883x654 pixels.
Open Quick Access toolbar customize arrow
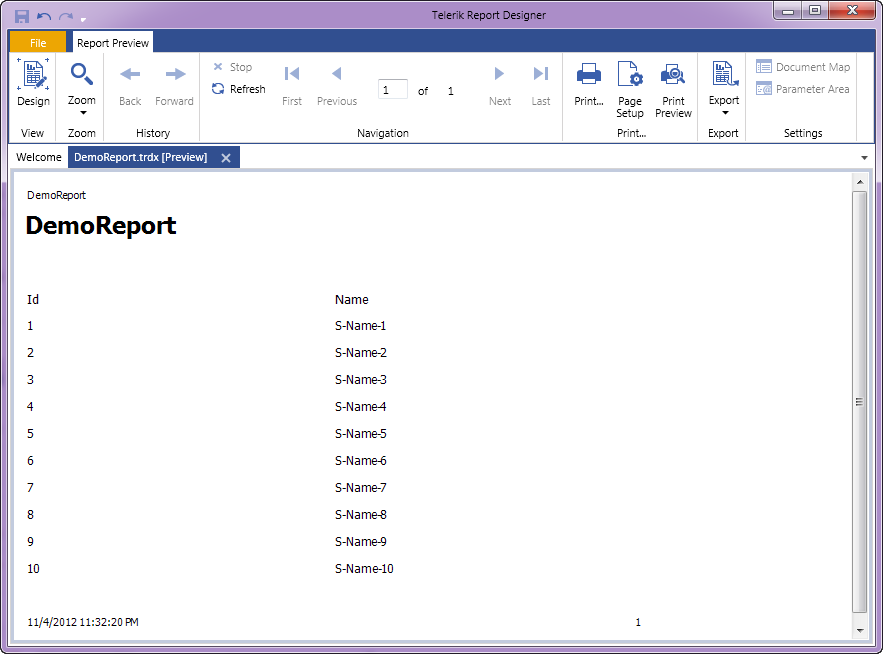pyautogui.click(x=84, y=20)
